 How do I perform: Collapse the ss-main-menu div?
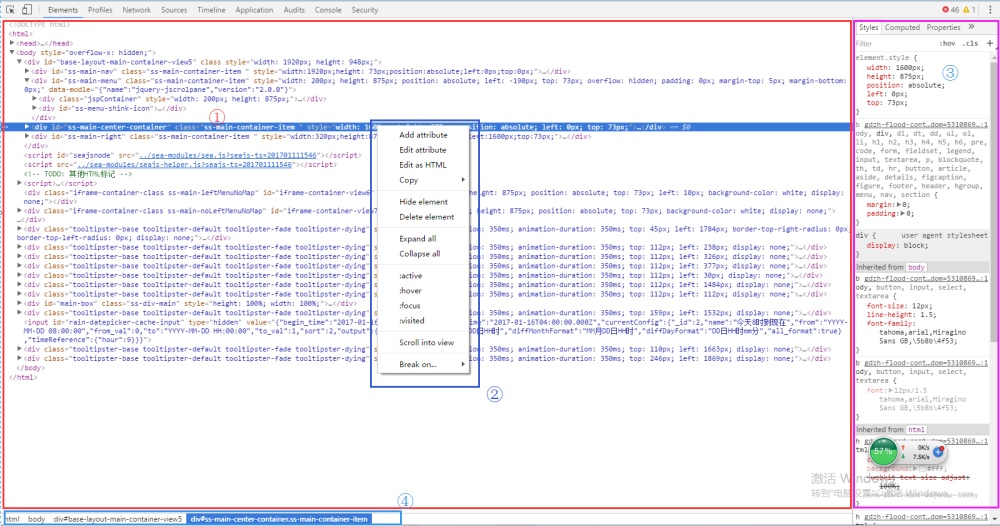[27, 80]
